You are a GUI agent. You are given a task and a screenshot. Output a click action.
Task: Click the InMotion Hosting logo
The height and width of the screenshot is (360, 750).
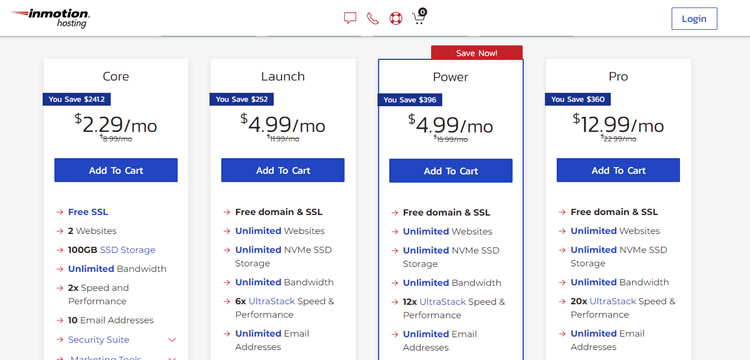click(x=50, y=18)
